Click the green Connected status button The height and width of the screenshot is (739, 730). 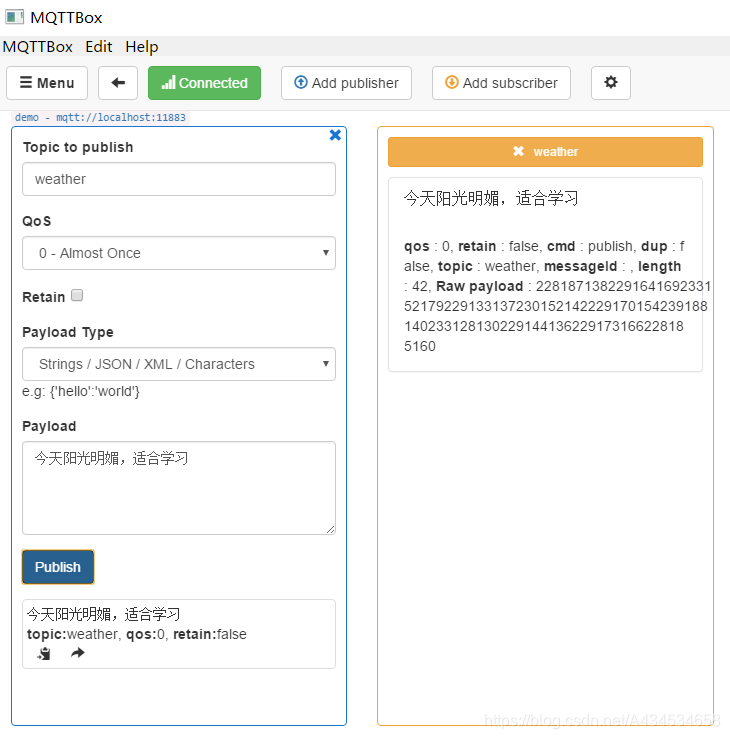pyautogui.click(x=204, y=83)
